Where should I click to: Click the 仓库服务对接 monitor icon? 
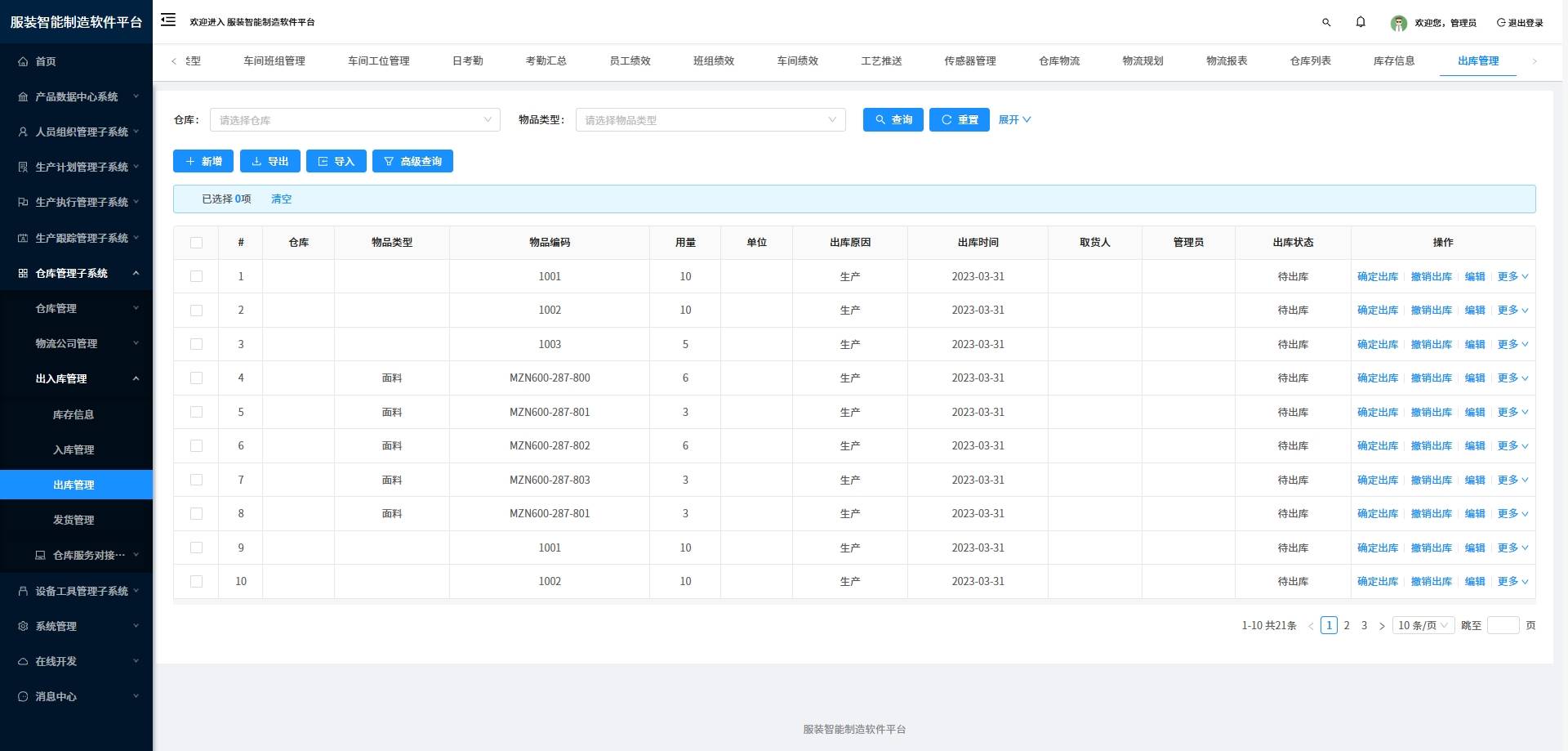coord(40,555)
